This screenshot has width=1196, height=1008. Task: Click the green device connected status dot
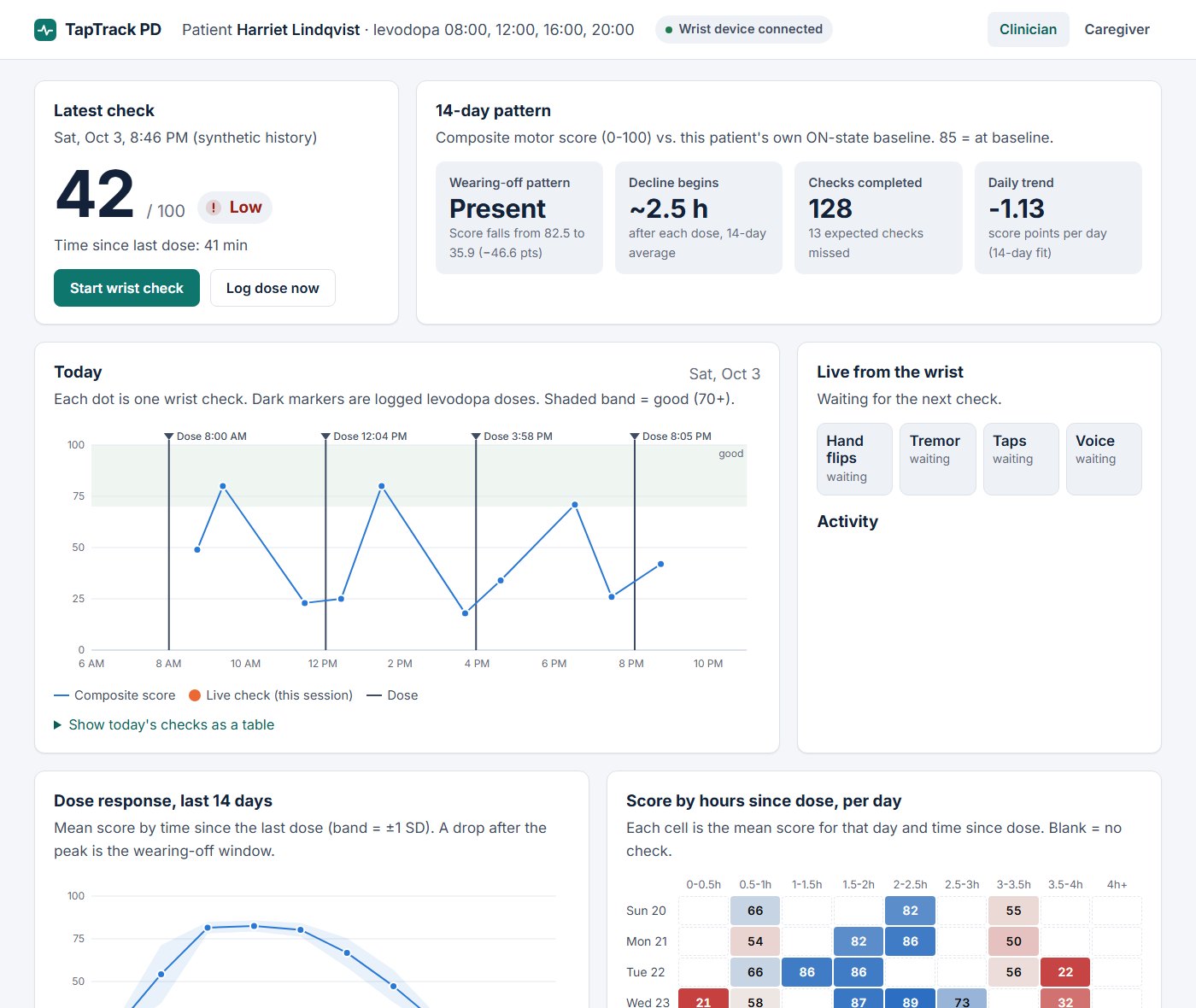click(669, 30)
